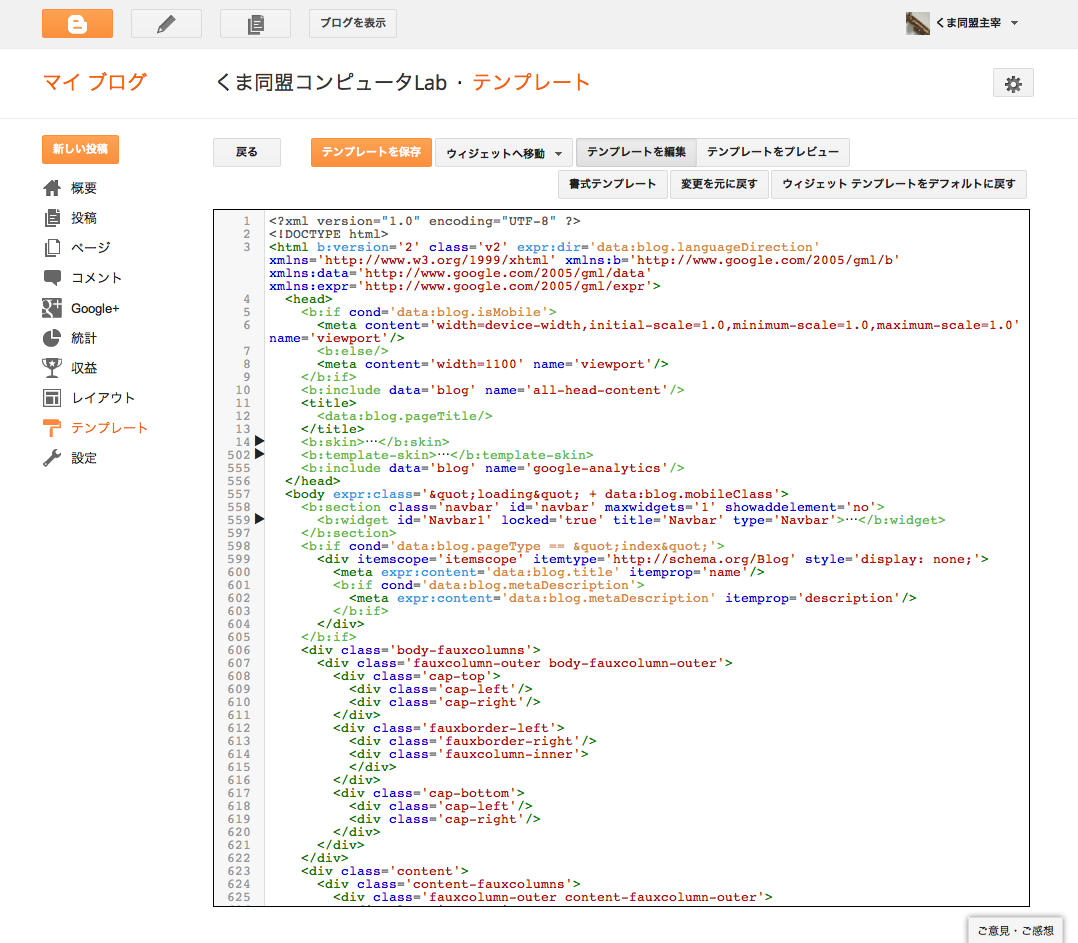
Task: Click <div class='content'> on line 623
Action: pos(384,872)
